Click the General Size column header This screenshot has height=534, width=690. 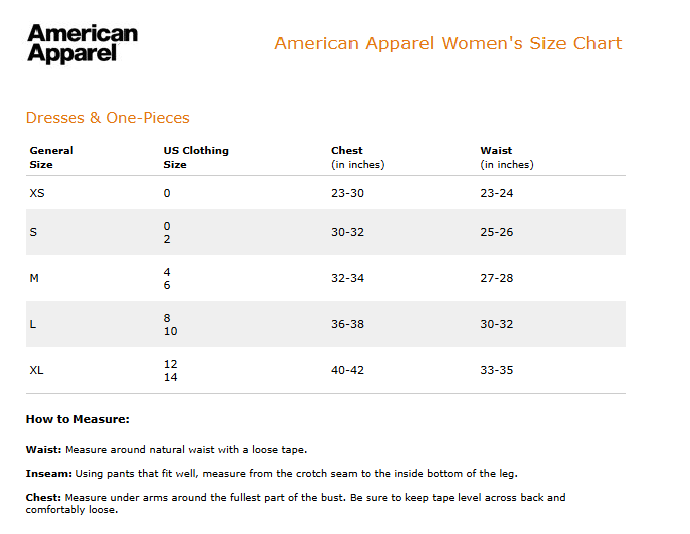tap(51, 157)
